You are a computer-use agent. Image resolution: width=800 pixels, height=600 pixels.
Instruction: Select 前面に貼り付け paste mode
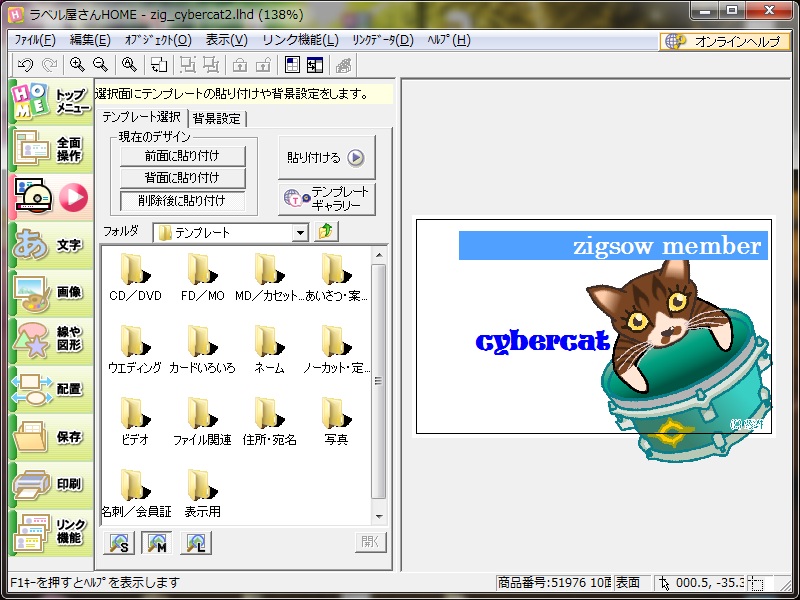[x=182, y=156]
